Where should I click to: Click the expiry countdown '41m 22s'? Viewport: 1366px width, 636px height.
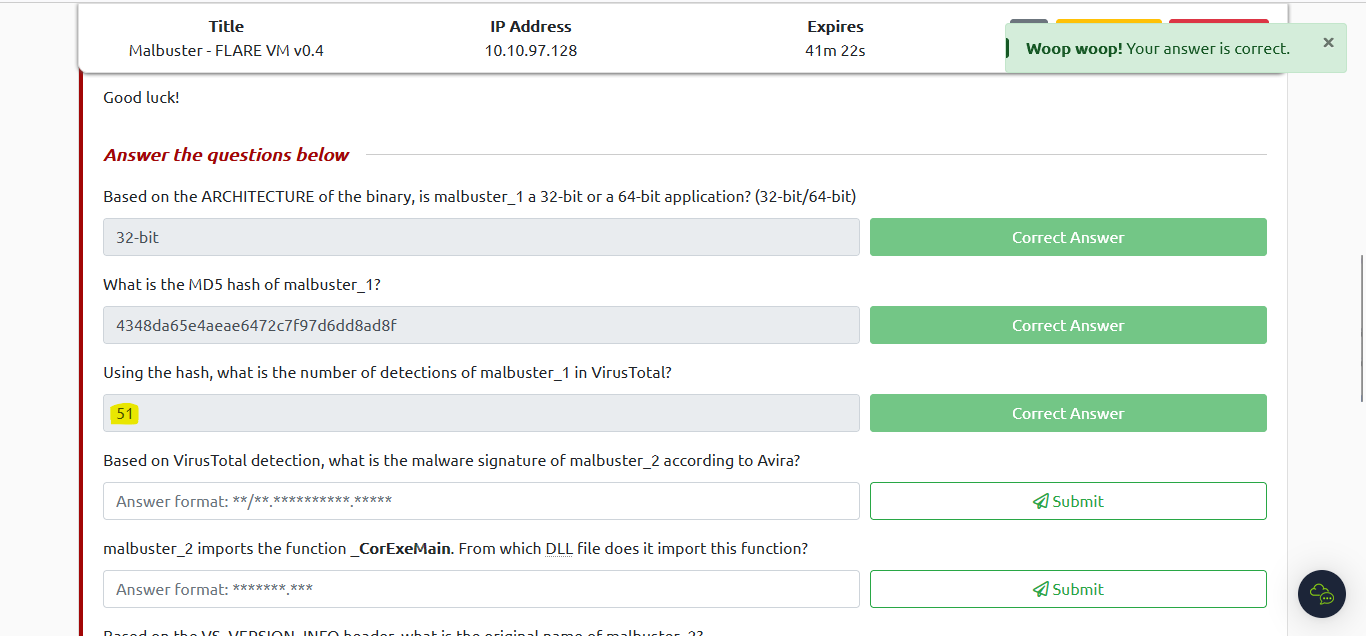835,50
